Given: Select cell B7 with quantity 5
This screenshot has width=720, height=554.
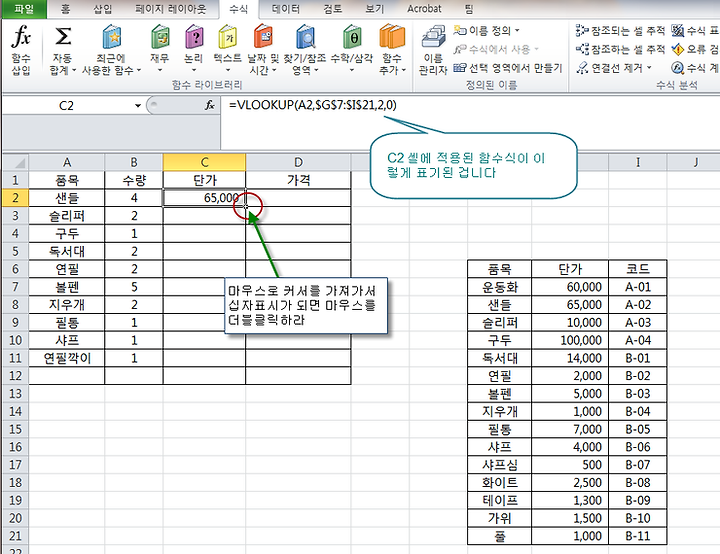Looking at the screenshot, I should click(x=134, y=287).
